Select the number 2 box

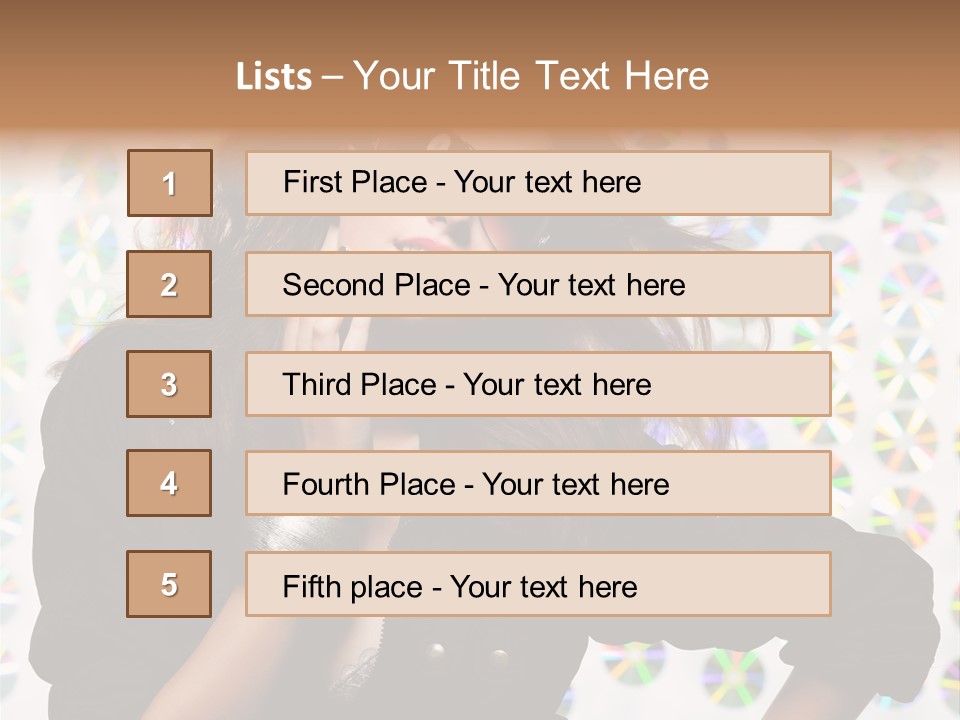170,284
